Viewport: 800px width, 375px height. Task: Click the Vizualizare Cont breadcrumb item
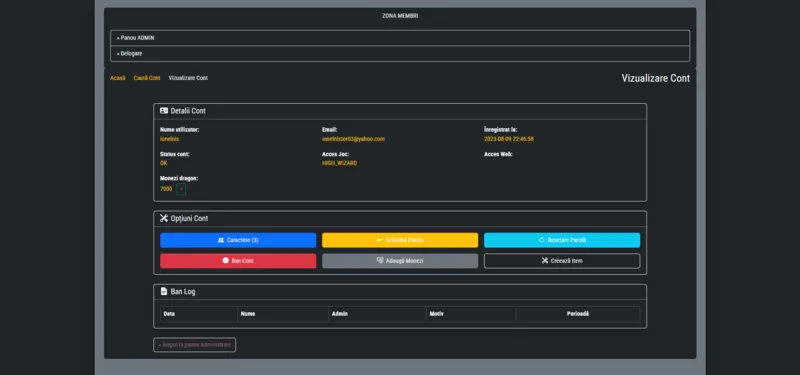[188, 78]
